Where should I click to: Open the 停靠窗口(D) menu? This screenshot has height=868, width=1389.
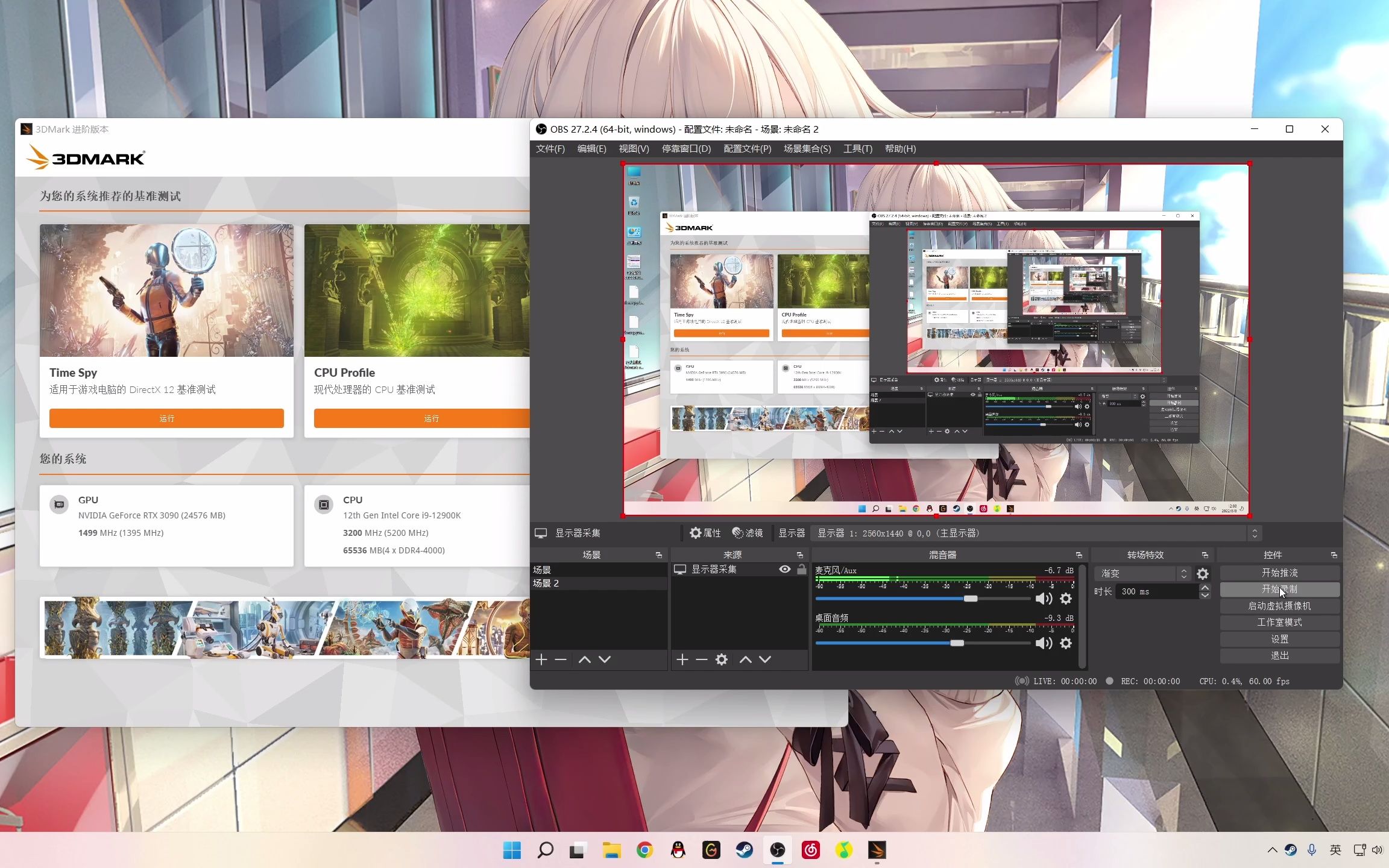686,148
